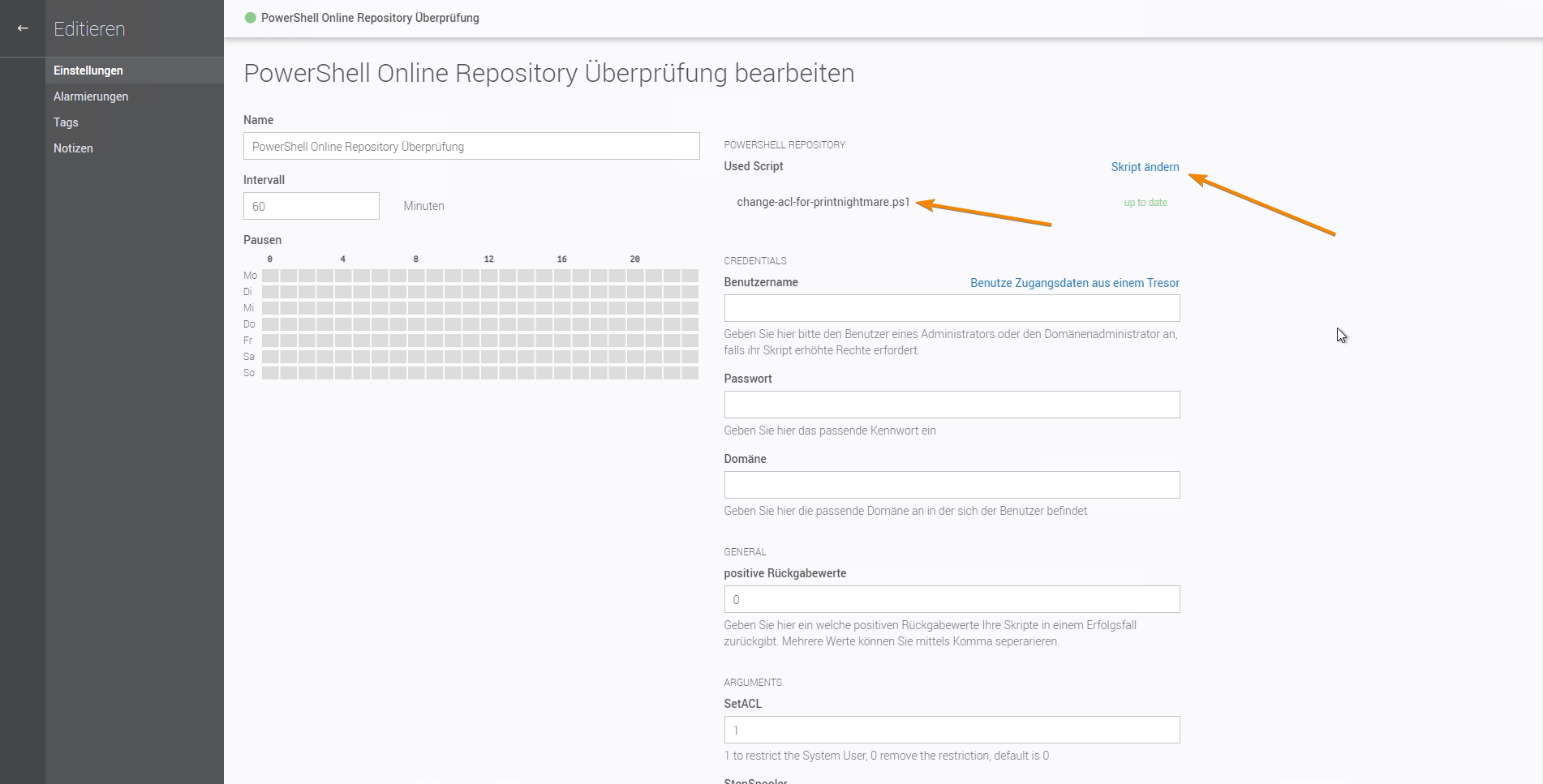Open the Alarmierungen section
The height and width of the screenshot is (784, 1543).
[91, 96]
